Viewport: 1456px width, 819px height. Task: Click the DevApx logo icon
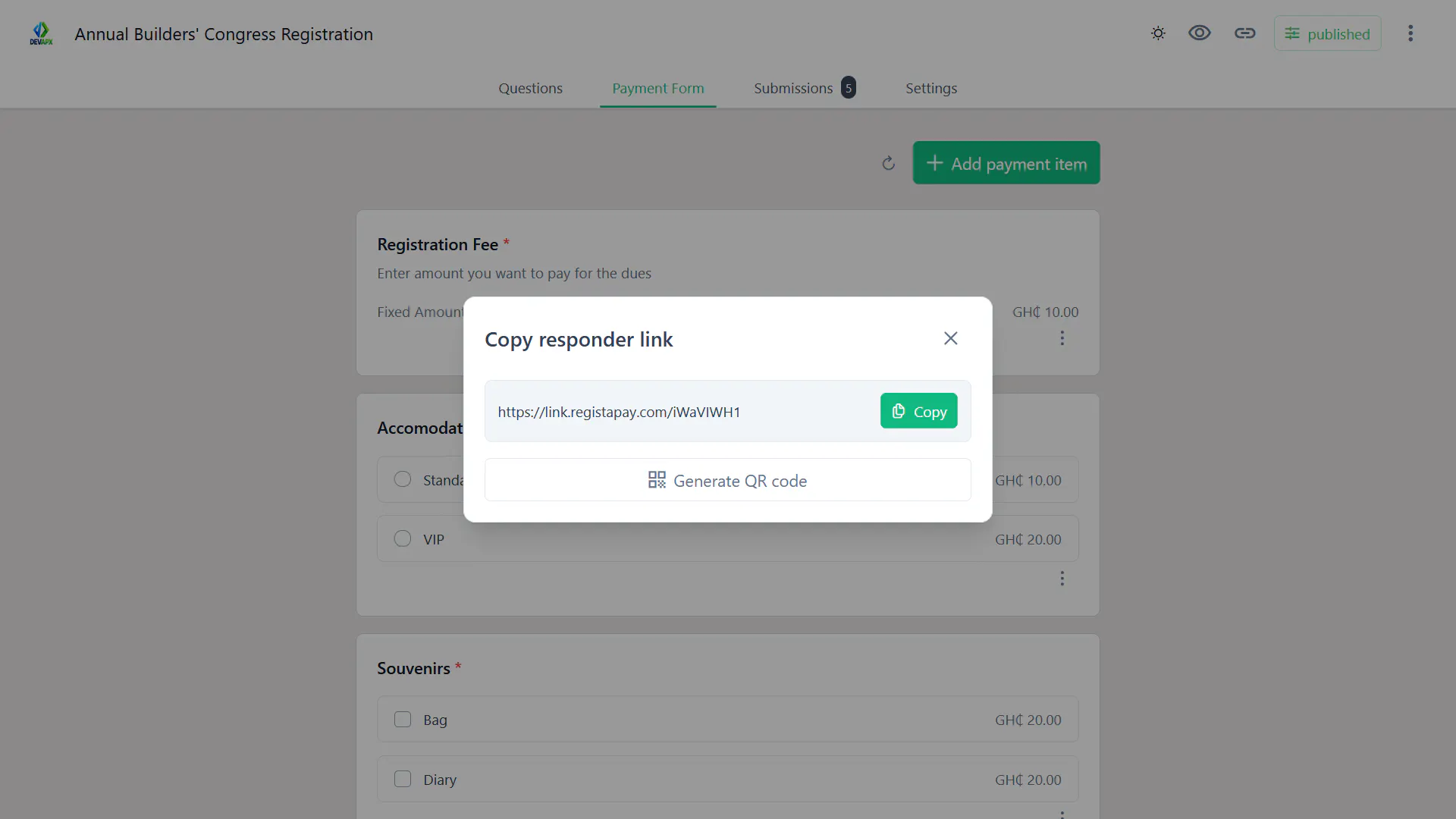[x=41, y=33]
